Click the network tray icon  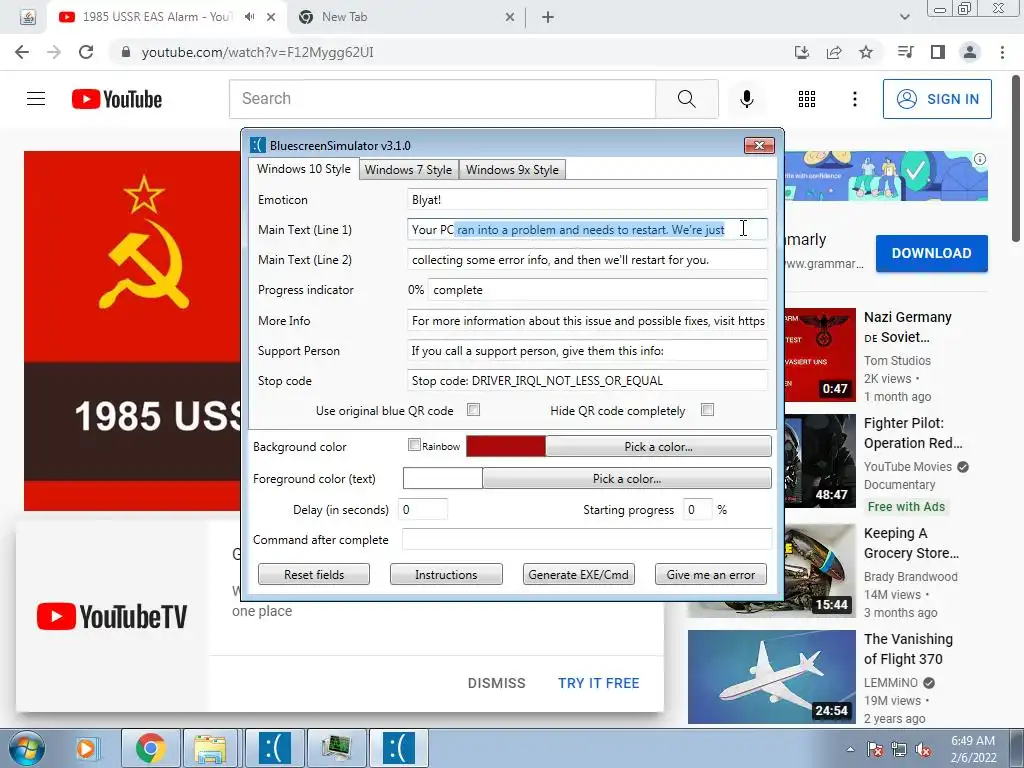pyautogui.click(x=899, y=750)
